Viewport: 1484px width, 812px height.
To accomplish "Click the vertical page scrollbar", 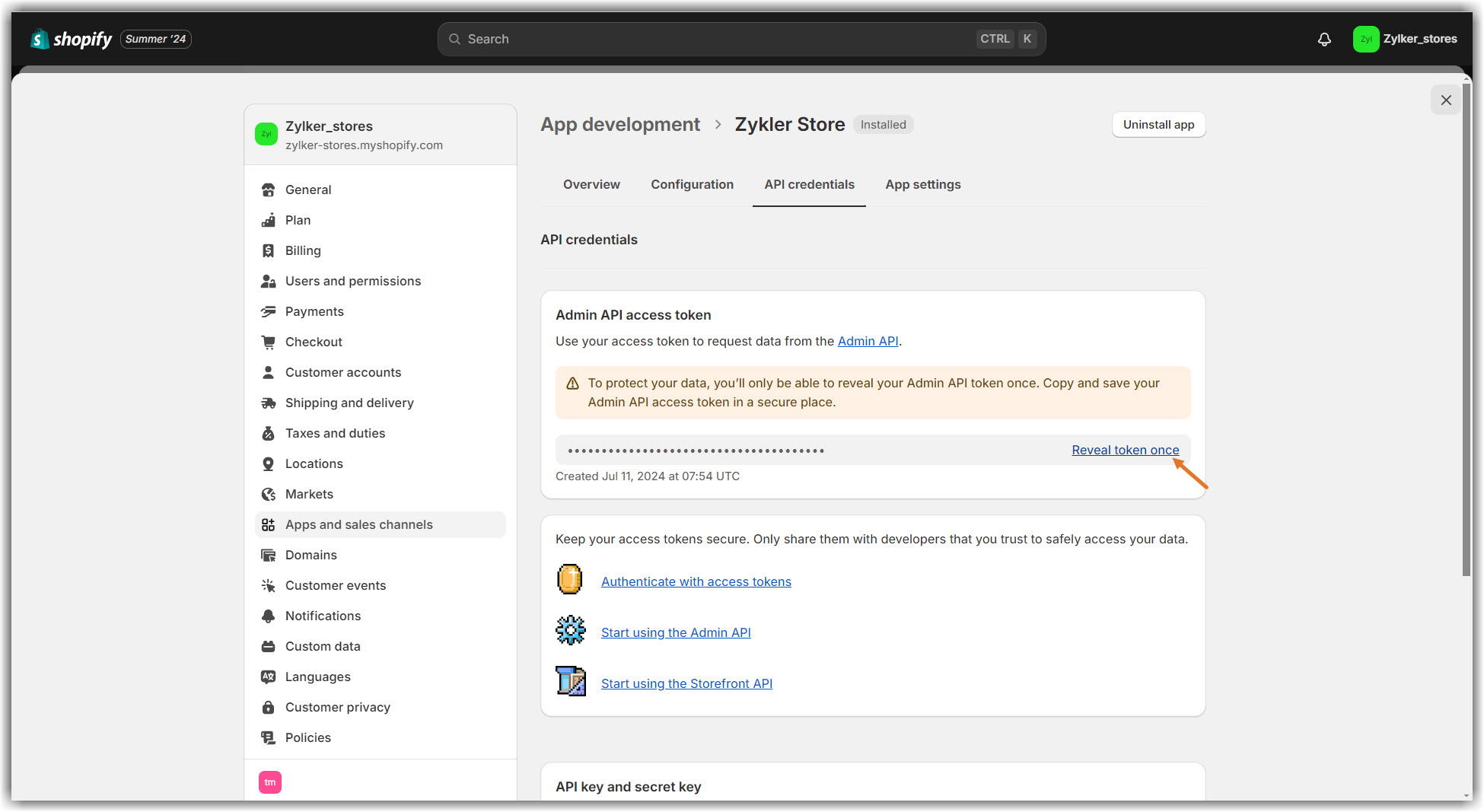I will [x=1466, y=327].
